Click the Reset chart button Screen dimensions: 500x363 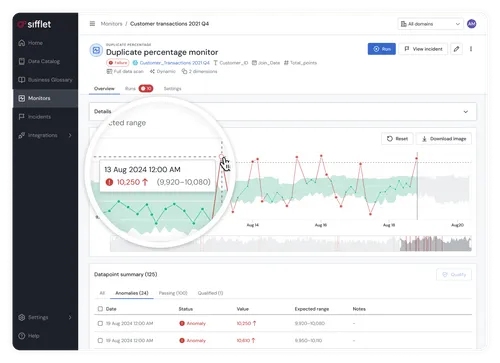coord(397,139)
